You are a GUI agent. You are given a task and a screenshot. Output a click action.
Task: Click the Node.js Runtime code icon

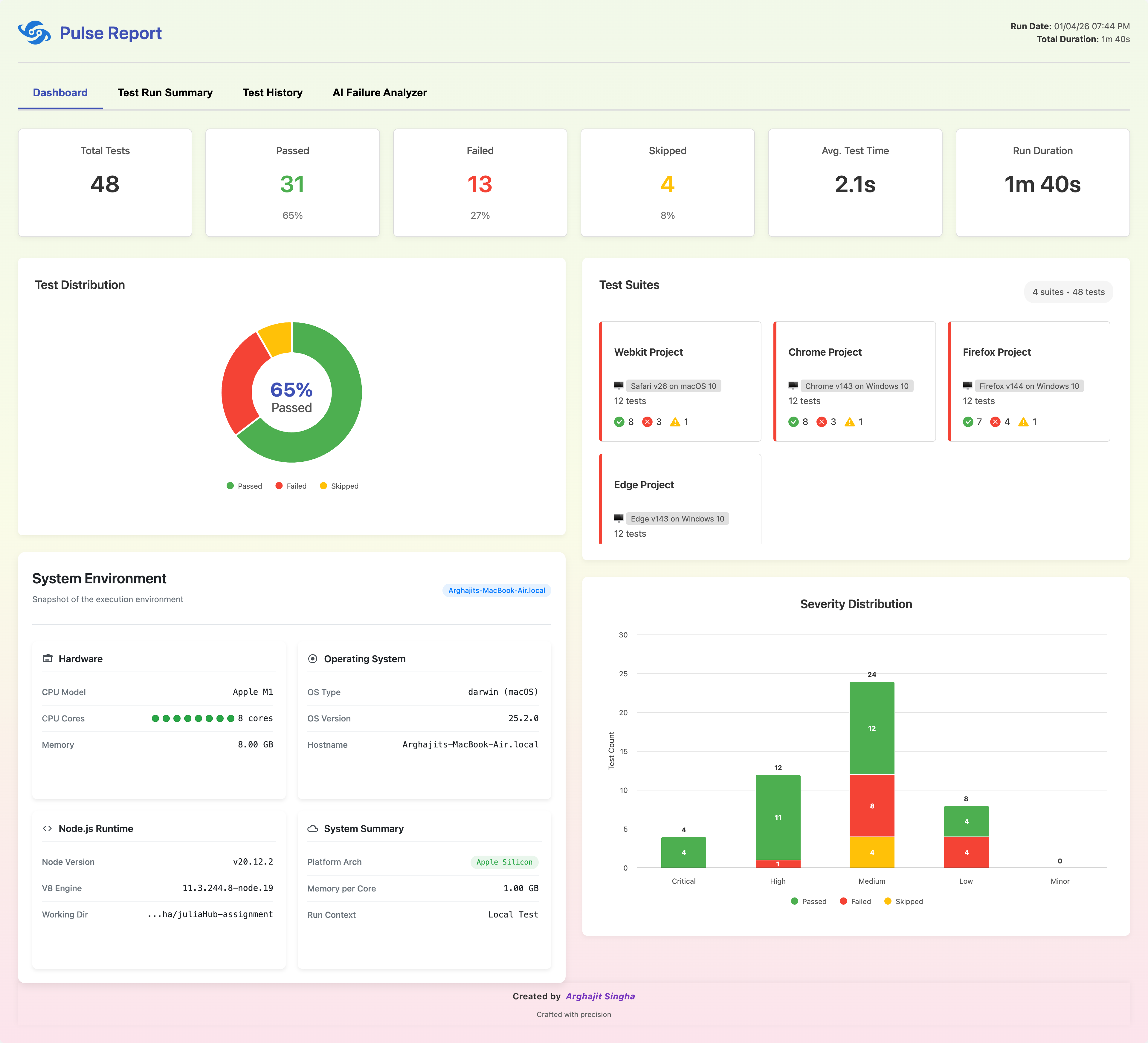click(x=48, y=828)
